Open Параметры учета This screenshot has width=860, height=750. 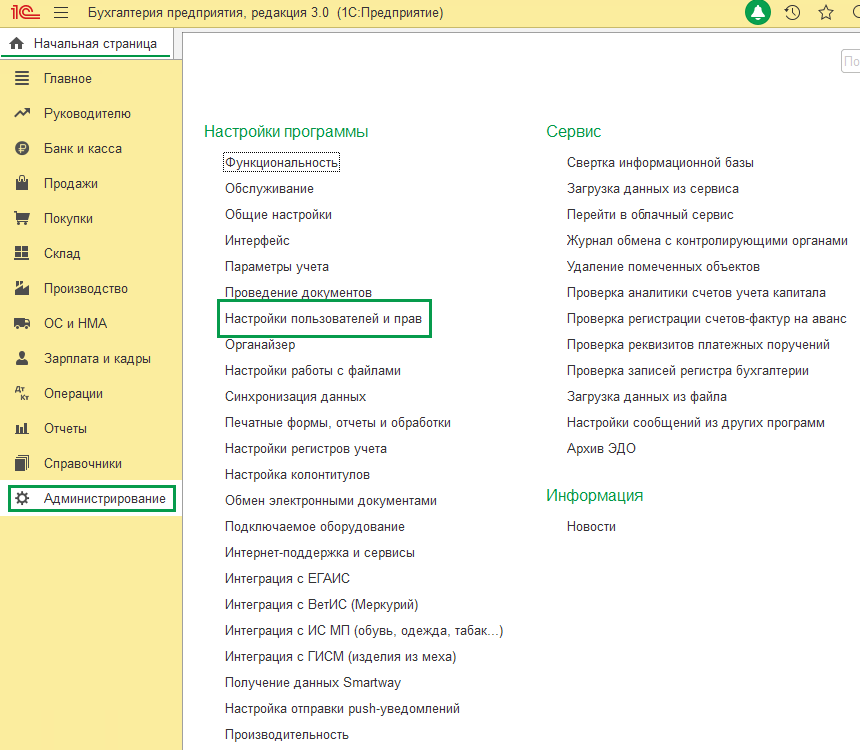tap(277, 267)
